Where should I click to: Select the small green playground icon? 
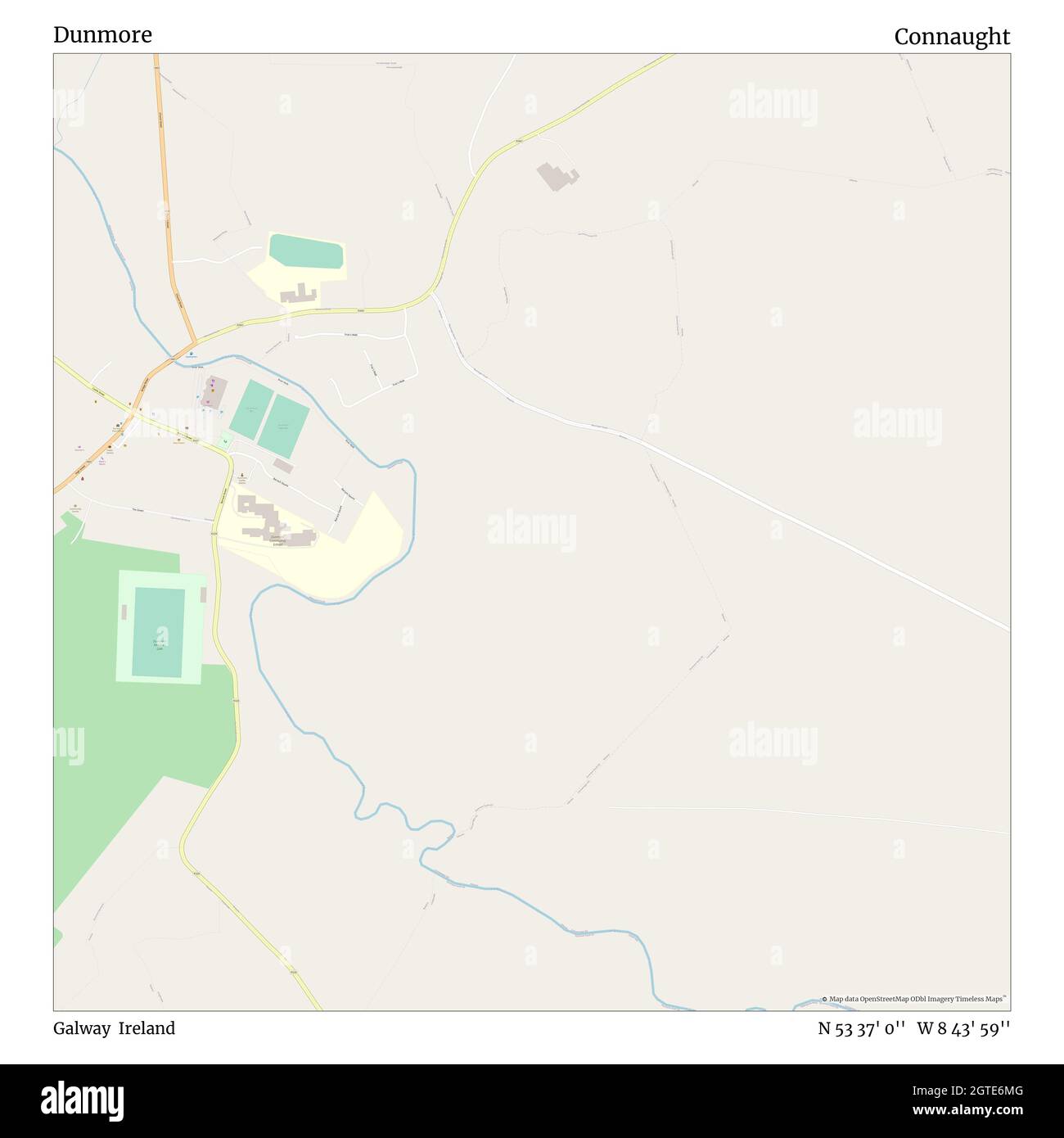227,440
